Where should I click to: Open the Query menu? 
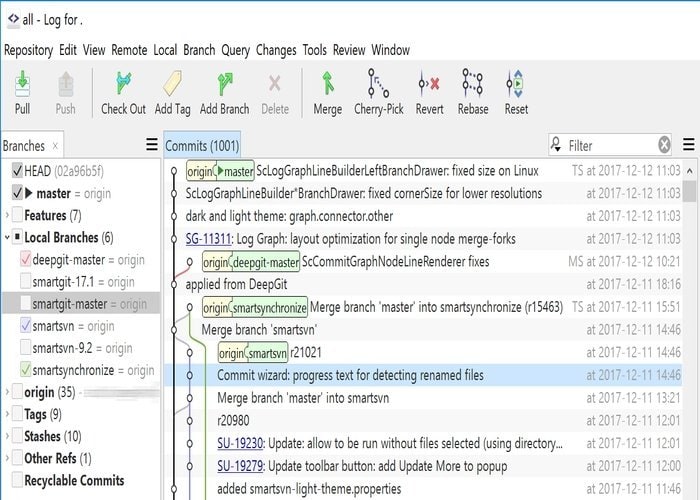point(236,50)
